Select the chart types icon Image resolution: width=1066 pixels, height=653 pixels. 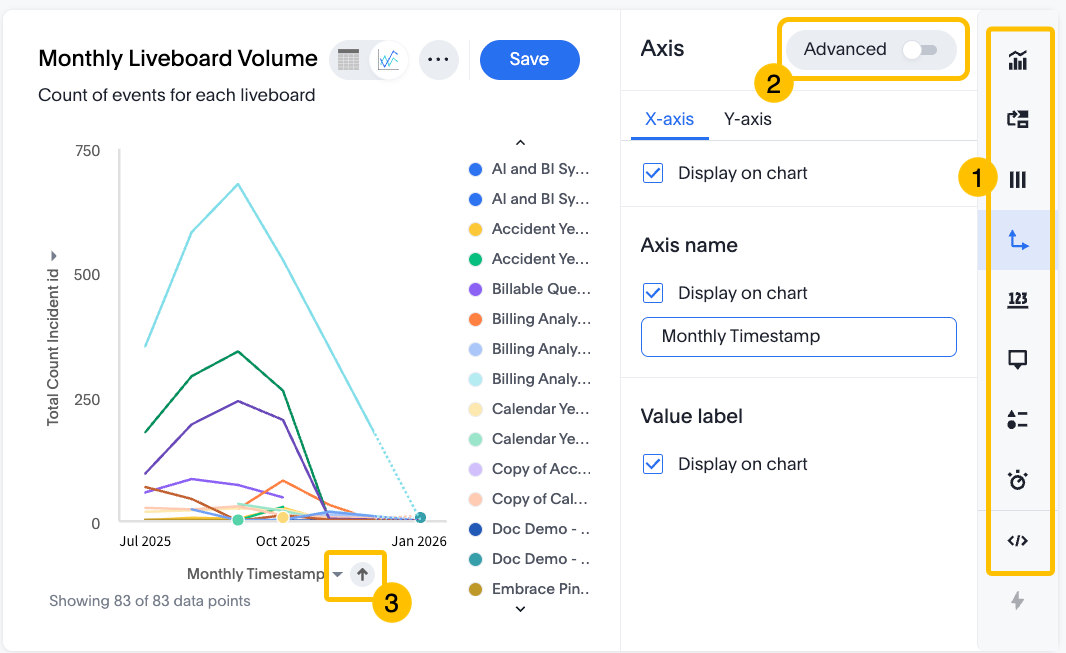pos(1018,60)
